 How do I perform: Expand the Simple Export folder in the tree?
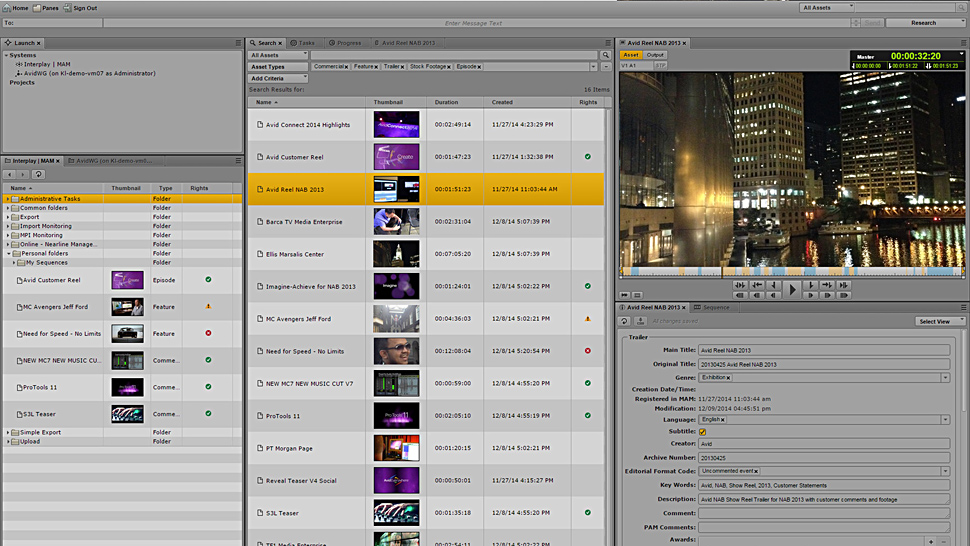(x=8, y=433)
